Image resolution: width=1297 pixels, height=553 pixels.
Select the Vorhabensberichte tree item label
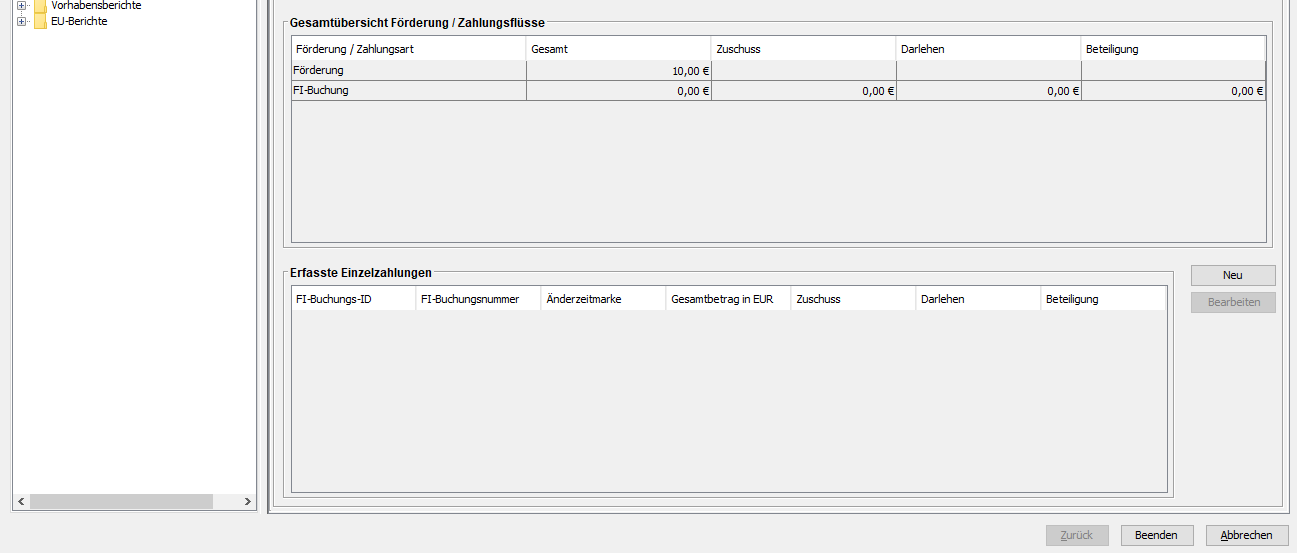[96, 5]
